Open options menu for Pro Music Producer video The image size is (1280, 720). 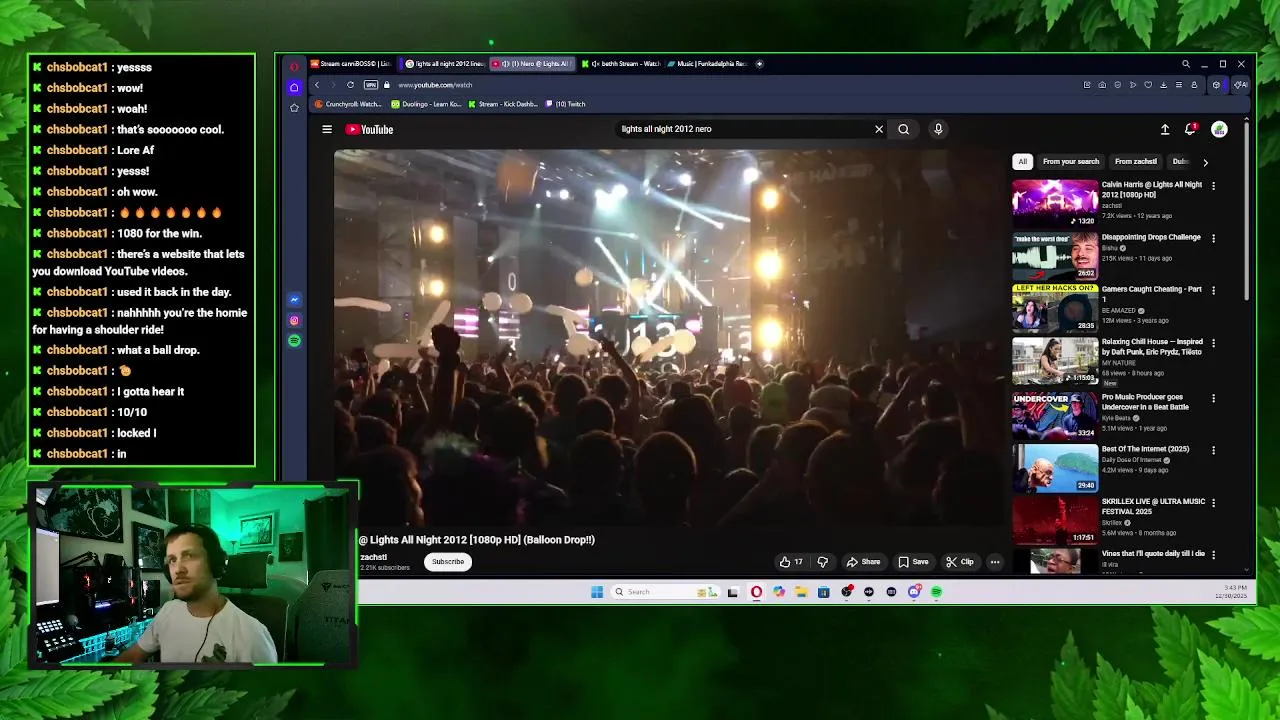point(1213,398)
